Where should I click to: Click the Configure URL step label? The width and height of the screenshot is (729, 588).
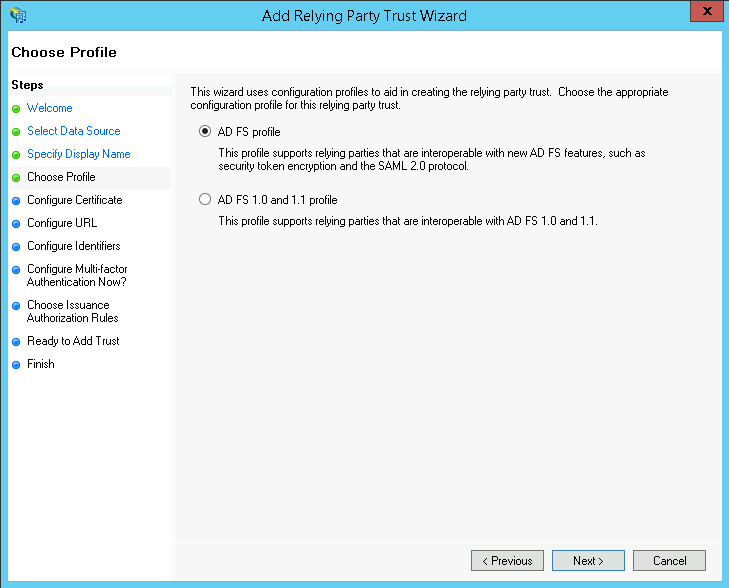62,223
